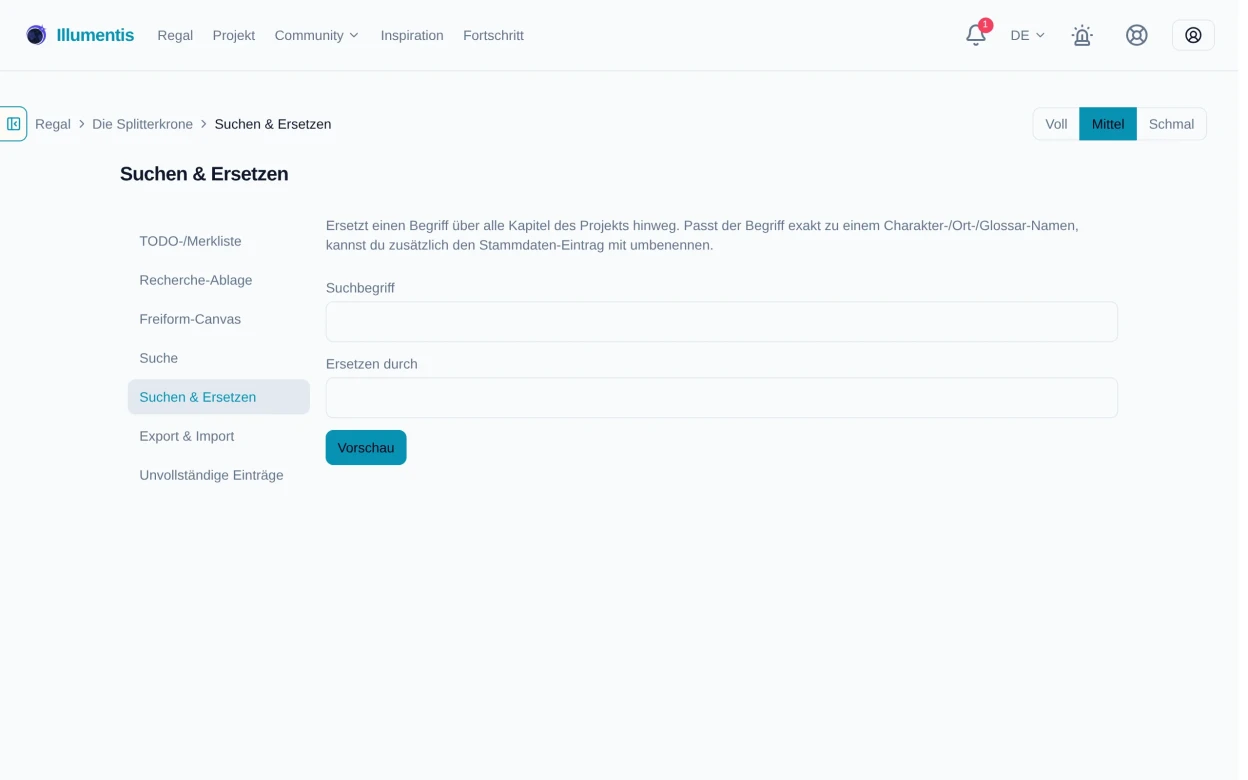Open Unvollständige Einträge in the sidebar
The image size is (1248, 780).
219,475
